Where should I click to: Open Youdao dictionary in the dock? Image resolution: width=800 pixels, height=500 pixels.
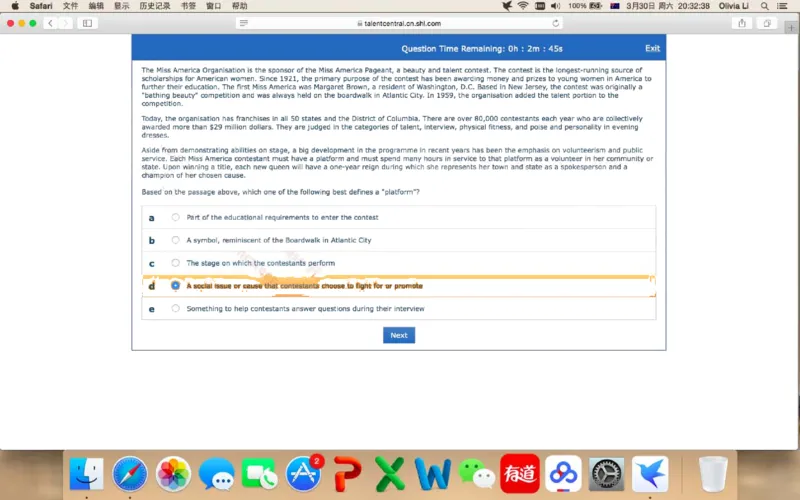[x=520, y=473]
